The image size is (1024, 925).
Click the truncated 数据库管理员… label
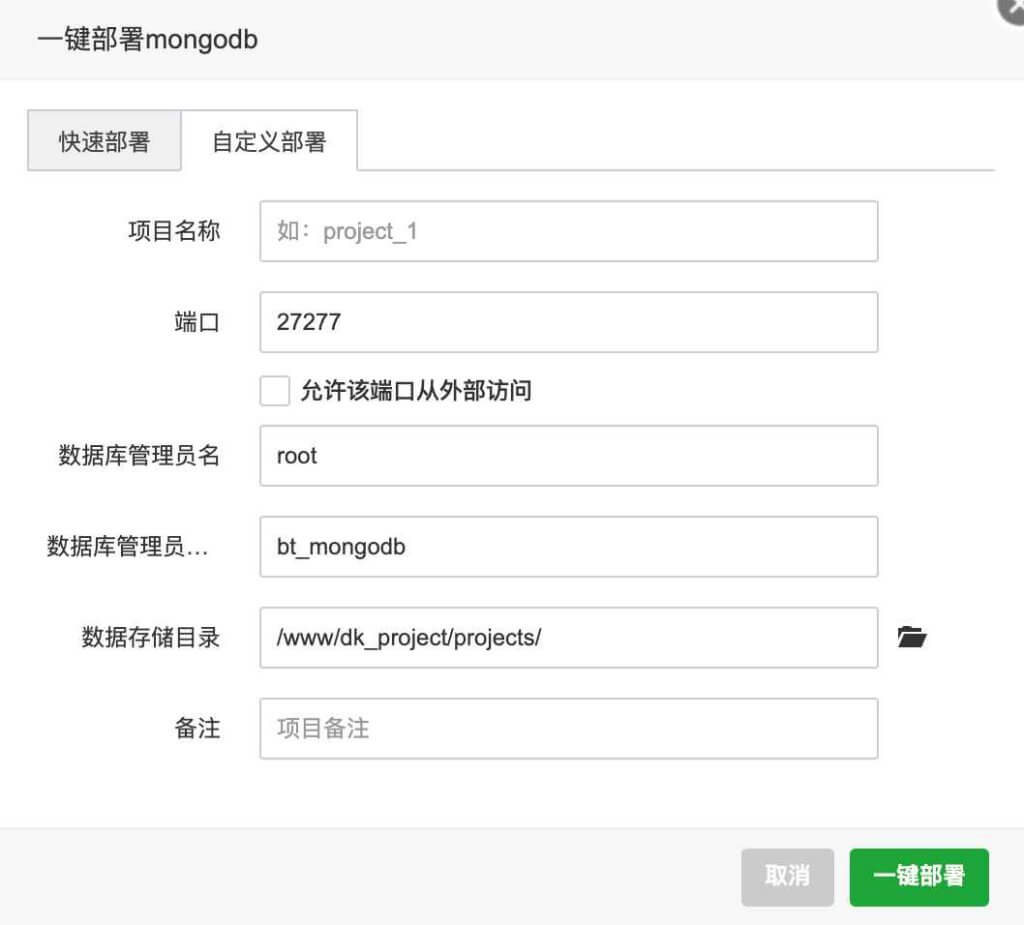click(127, 546)
